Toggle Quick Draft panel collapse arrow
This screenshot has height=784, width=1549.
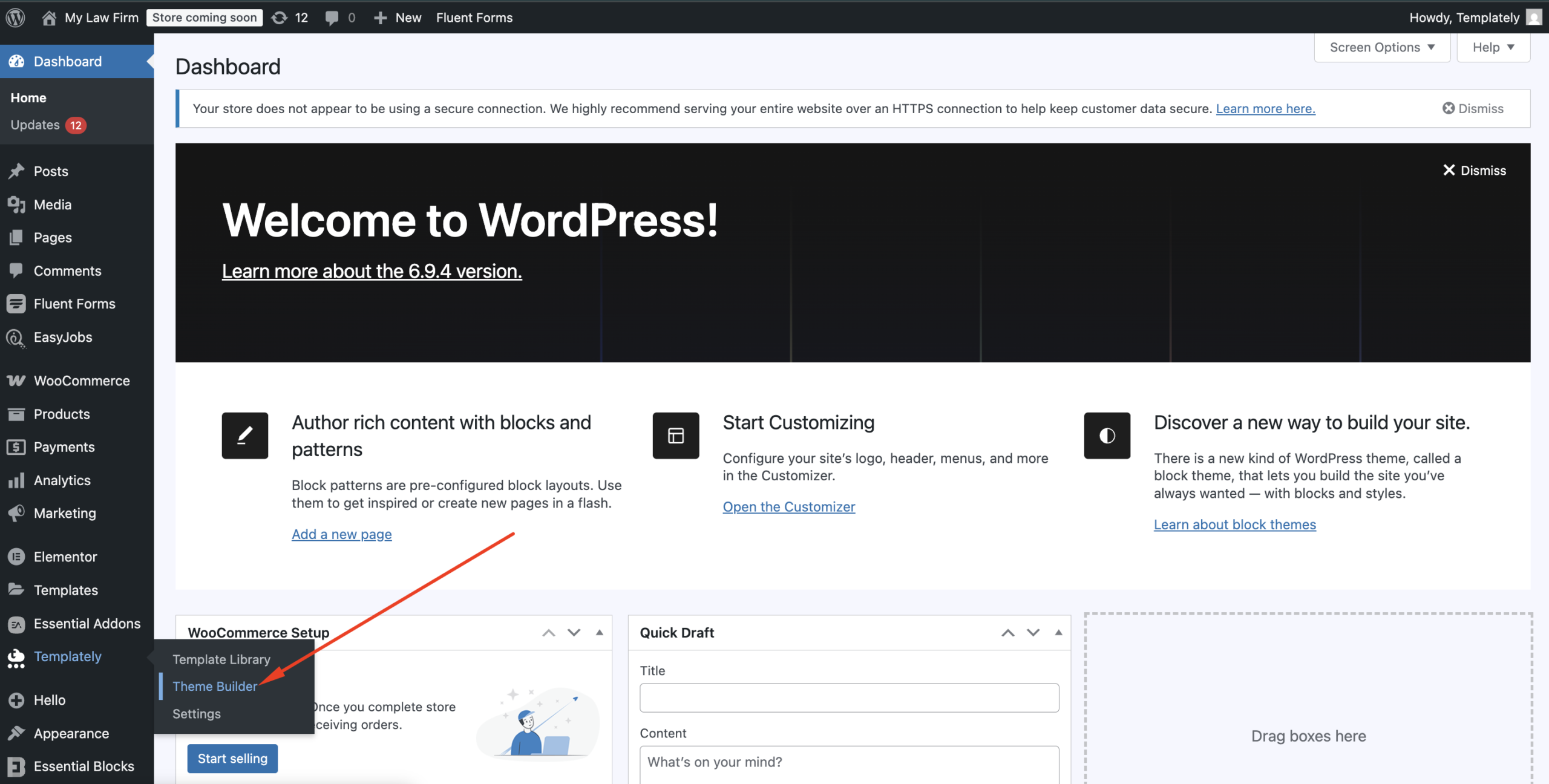tap(1058, 633)
